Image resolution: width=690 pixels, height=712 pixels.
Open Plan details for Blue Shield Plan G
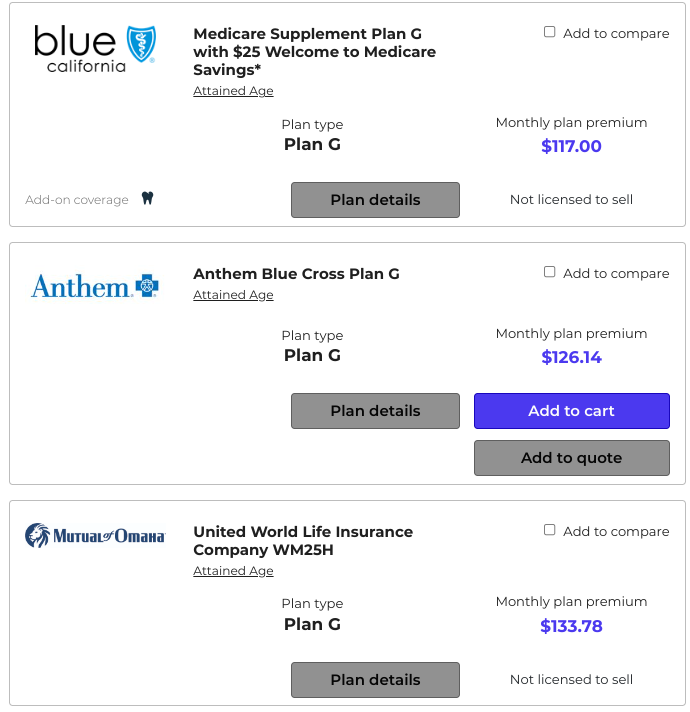(x=375, y=200)
